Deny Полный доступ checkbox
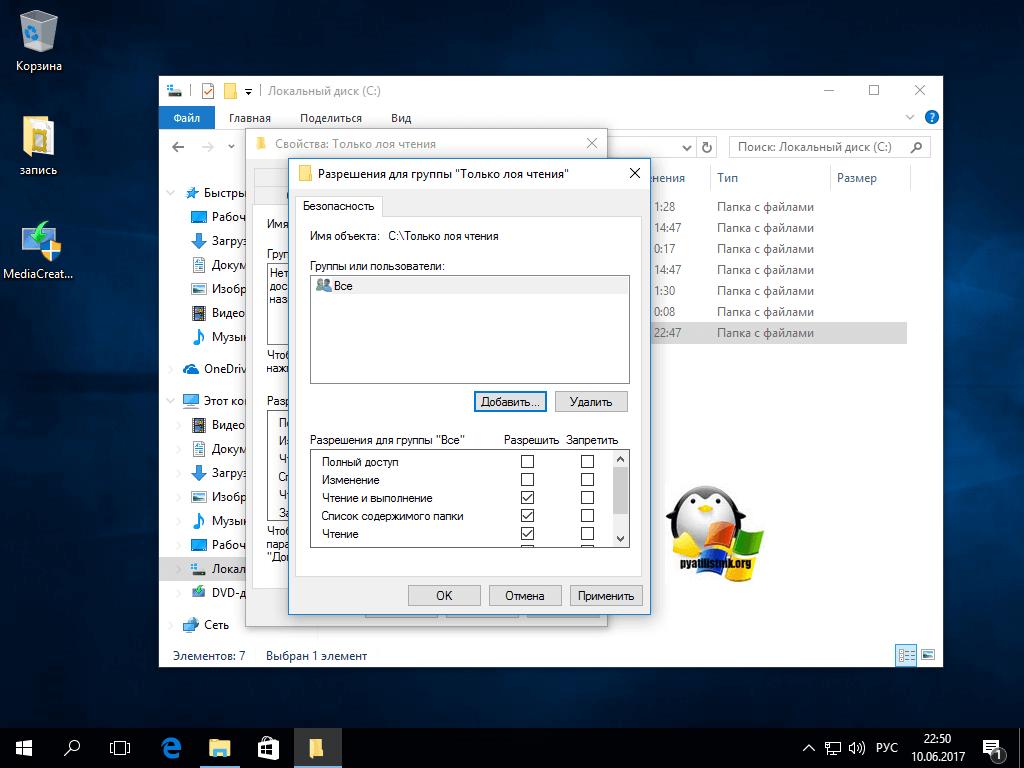Viewport: 1024px width, 768px height. pos(587,462)
